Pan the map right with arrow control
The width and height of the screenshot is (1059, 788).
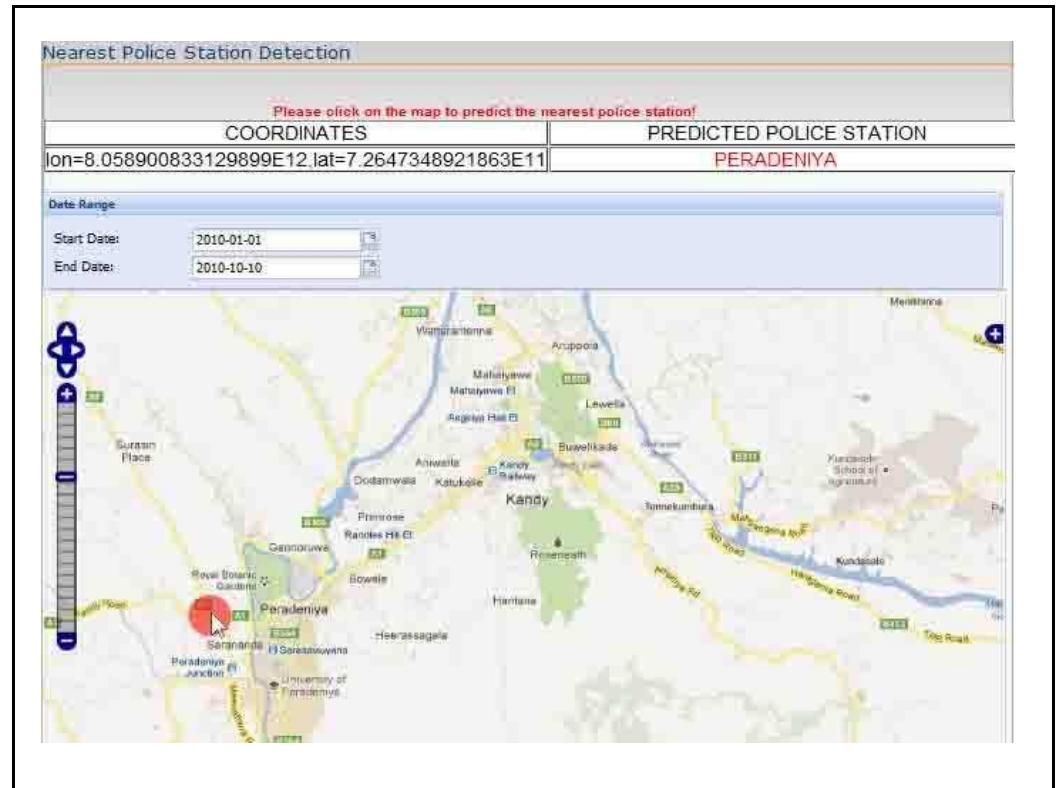tap(80, 349)
